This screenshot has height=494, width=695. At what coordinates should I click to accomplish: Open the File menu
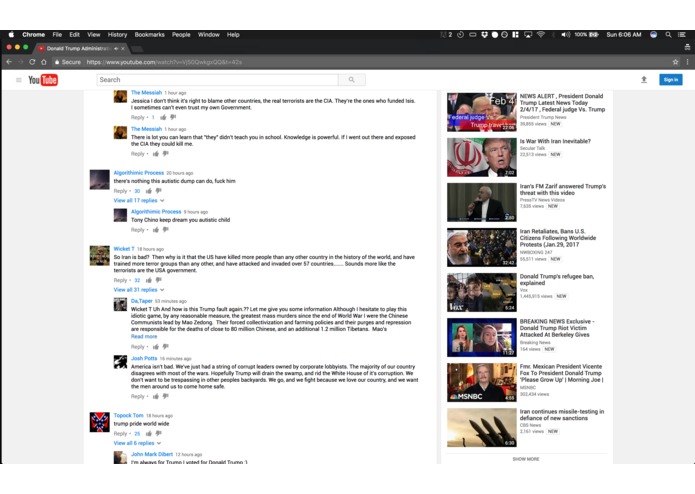click(x=57, y=35)
